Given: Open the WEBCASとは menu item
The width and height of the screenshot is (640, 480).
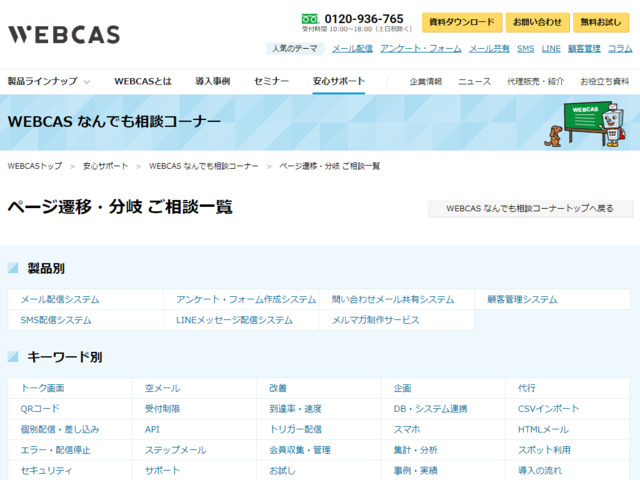Looking at the screenshot, I should (143, 81).
